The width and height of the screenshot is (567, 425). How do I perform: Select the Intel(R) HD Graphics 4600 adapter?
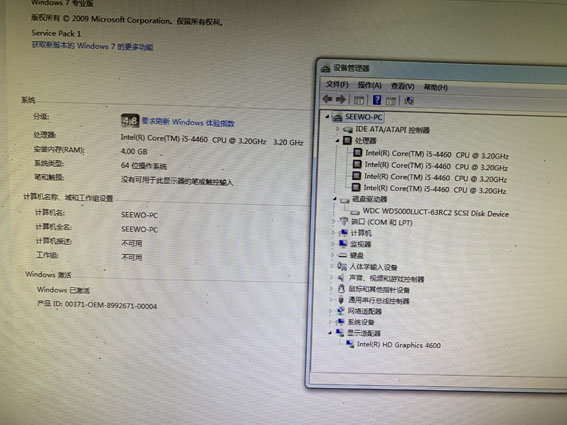pos(398,345)
